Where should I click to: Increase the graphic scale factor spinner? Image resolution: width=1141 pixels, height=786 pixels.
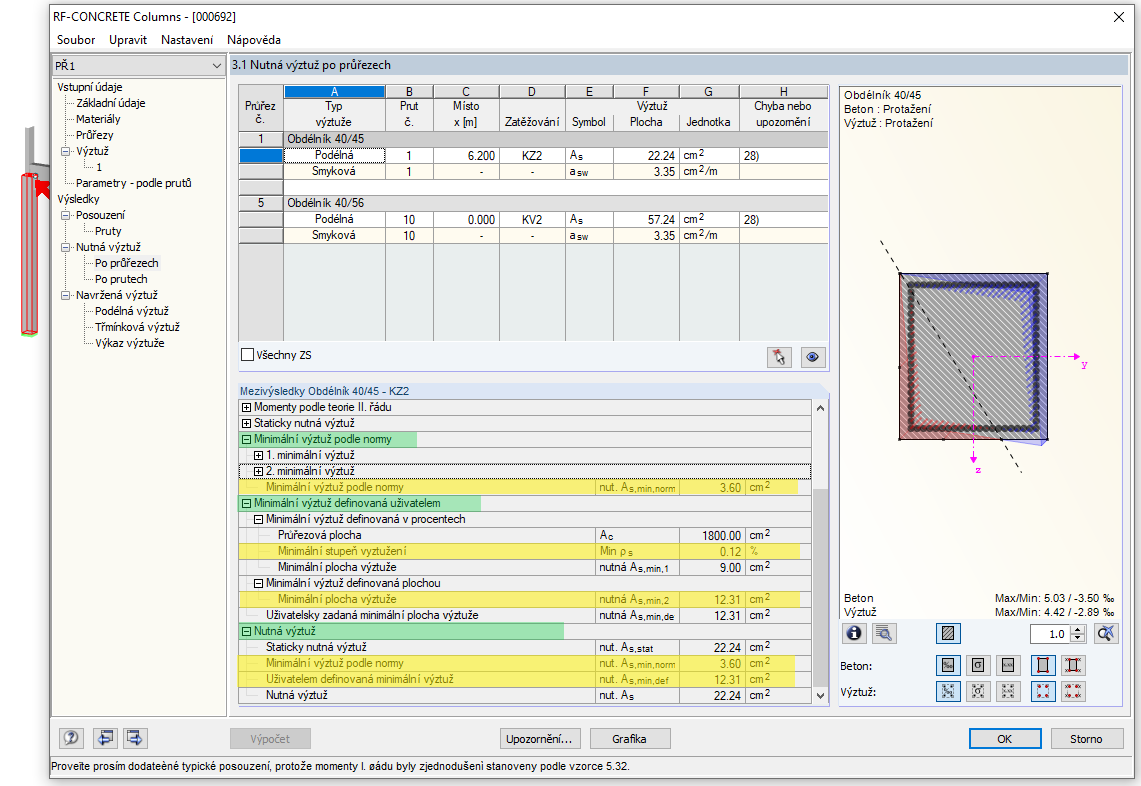(x=1078, y=630)
